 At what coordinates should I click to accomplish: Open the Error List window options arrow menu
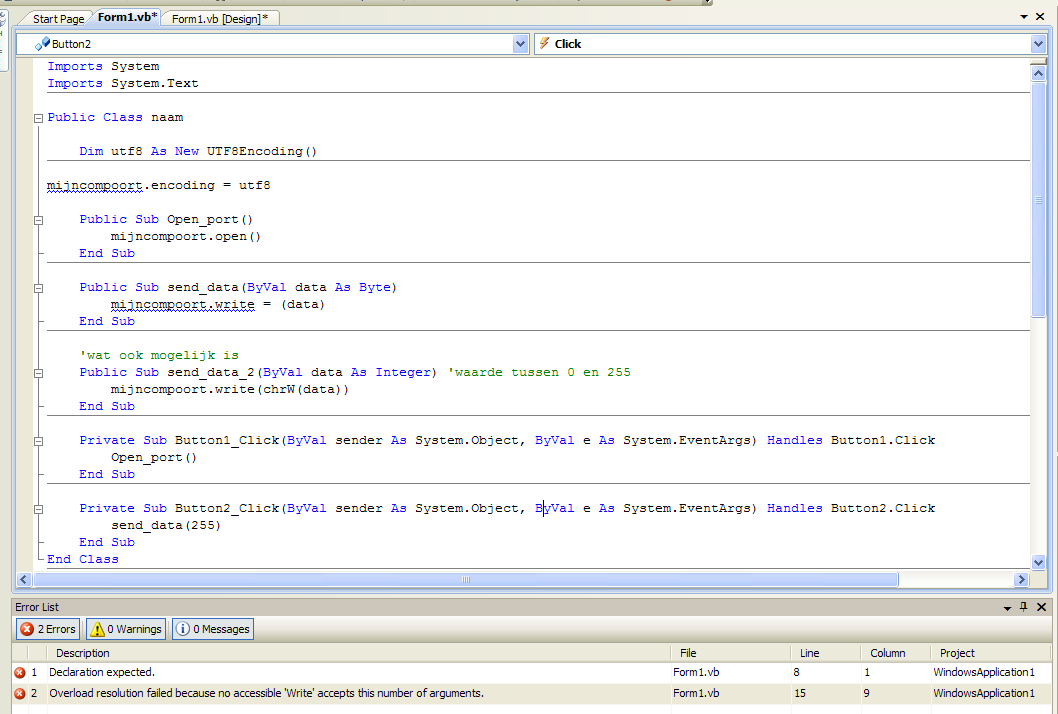click(x=1007, y=607)
